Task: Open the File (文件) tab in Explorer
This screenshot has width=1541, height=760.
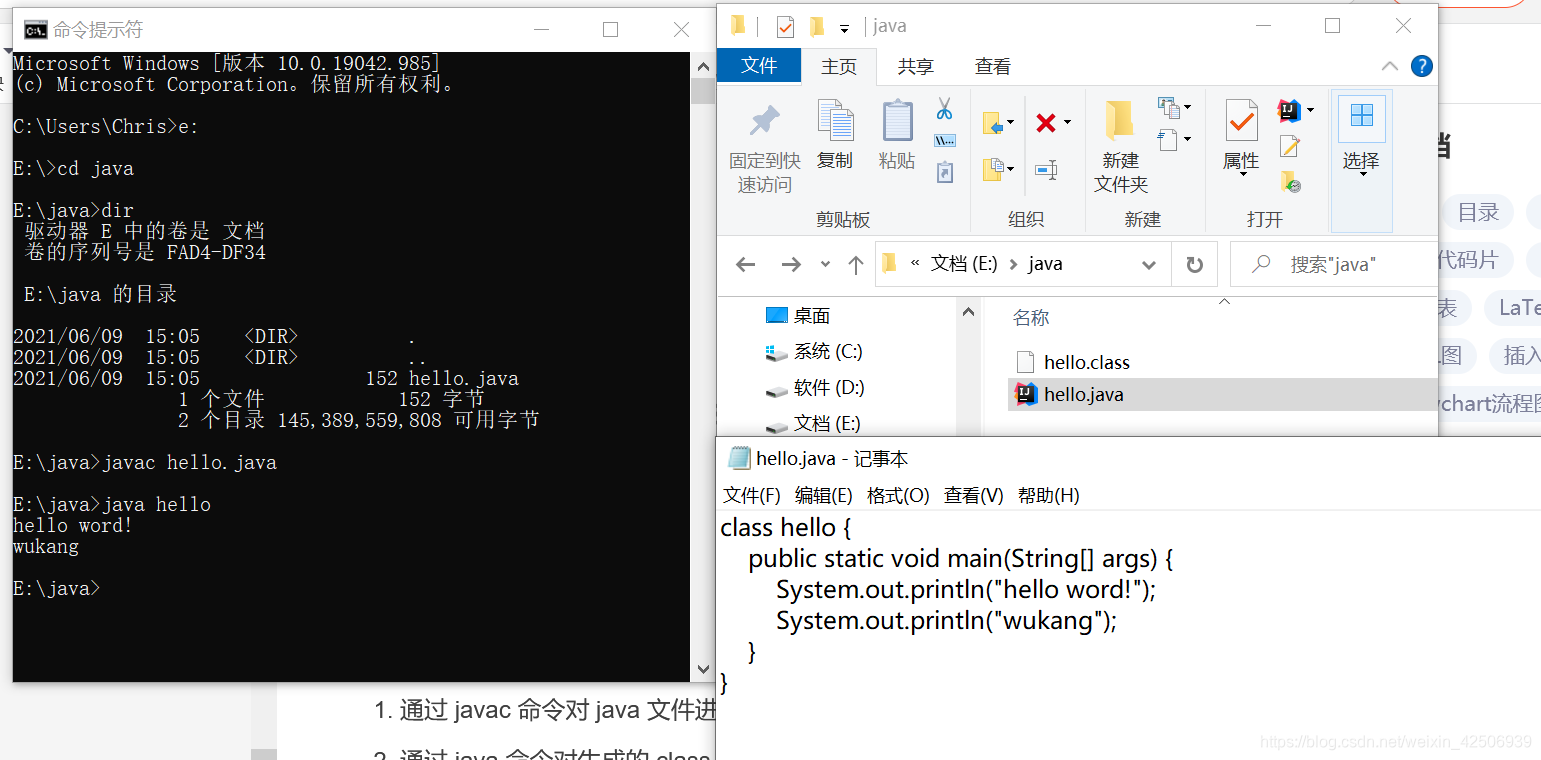Action: coord(759,66)
